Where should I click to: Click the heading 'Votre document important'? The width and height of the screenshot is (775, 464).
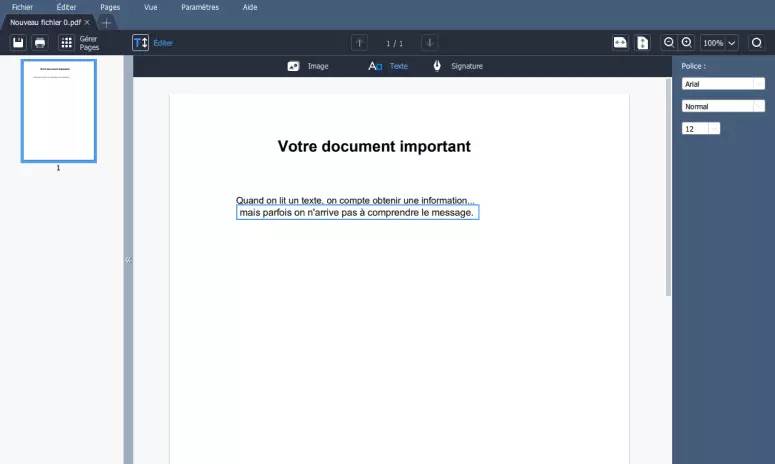(374, 146)
